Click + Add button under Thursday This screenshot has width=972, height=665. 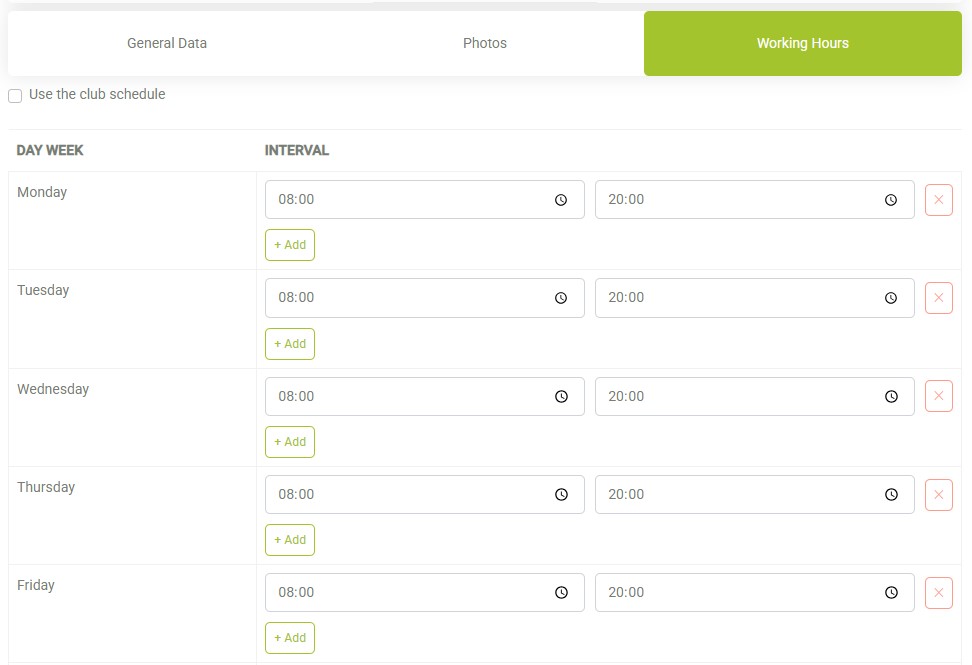coord(290,540)
